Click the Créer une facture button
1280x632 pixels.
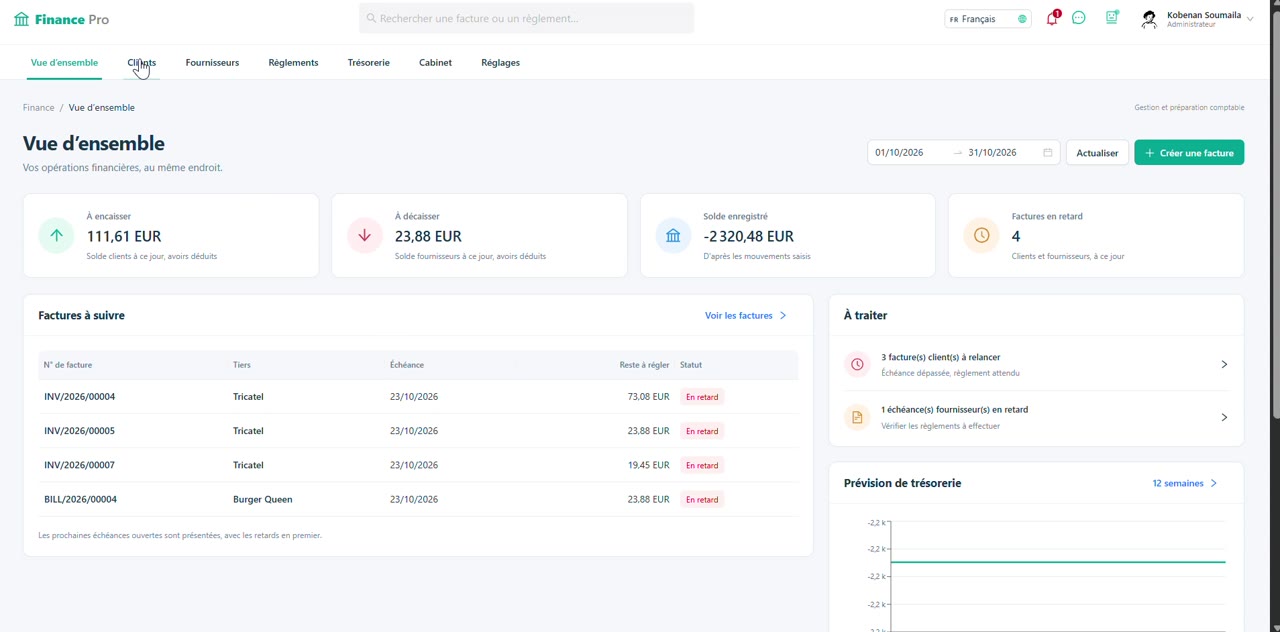click(1189, 153)
